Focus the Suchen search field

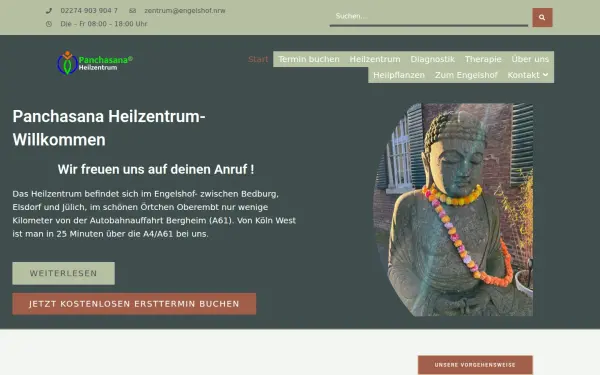coord(429,17)
